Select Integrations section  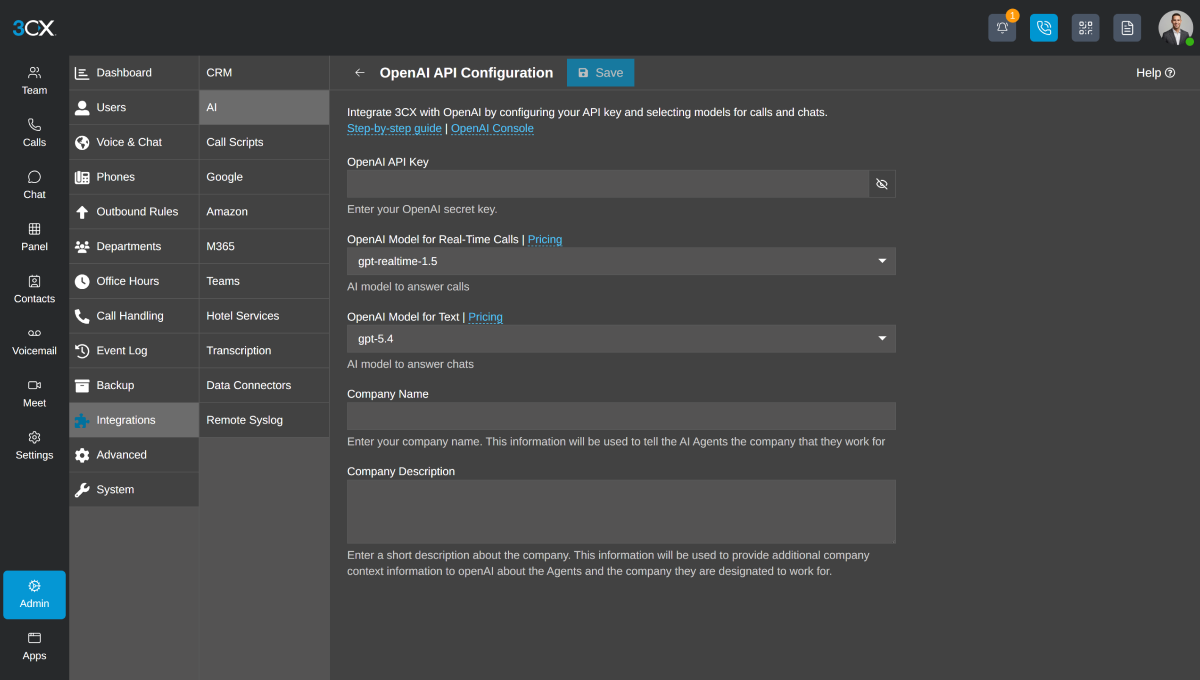(134, 420)
